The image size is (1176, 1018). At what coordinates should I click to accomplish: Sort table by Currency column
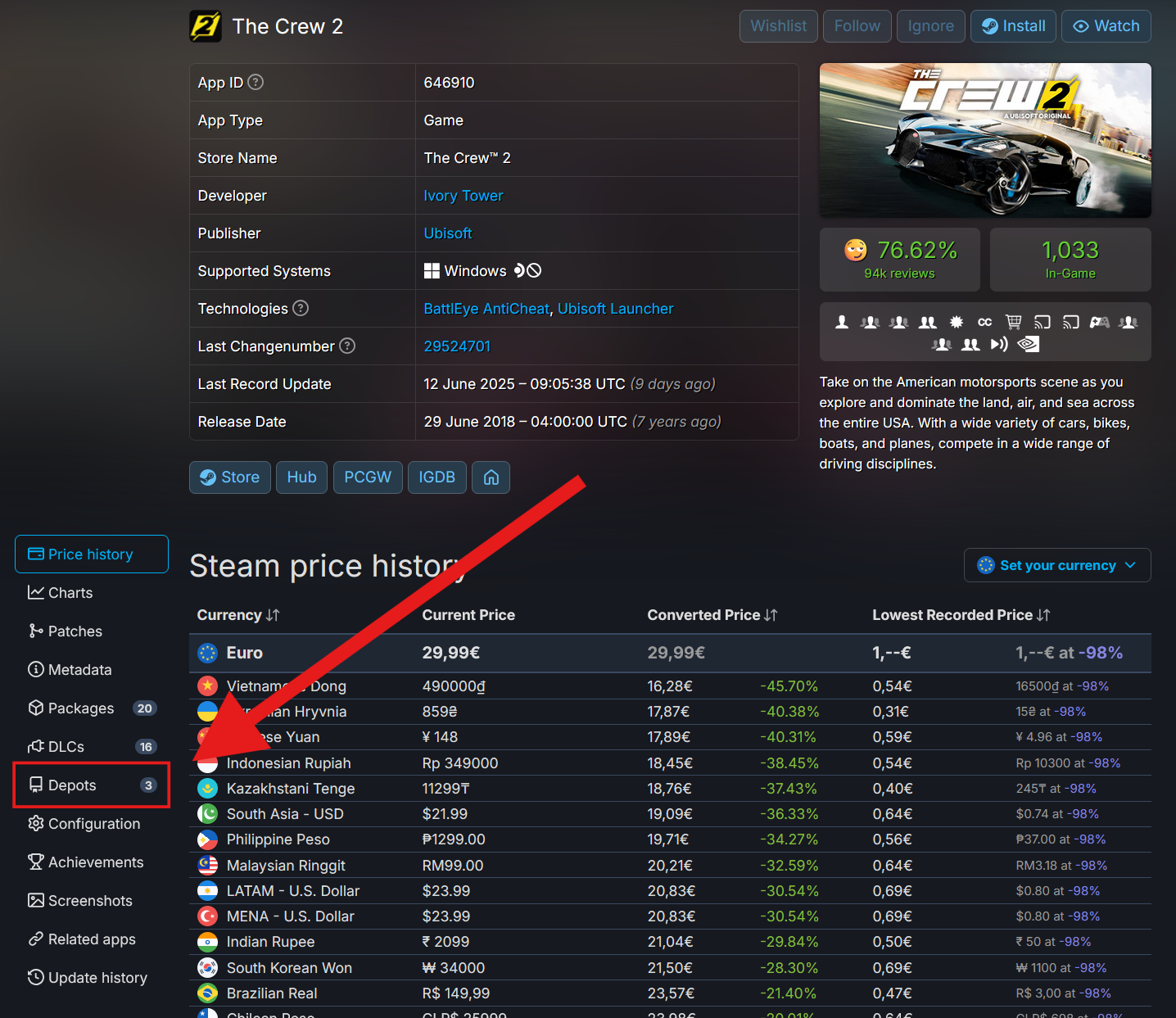238,615
